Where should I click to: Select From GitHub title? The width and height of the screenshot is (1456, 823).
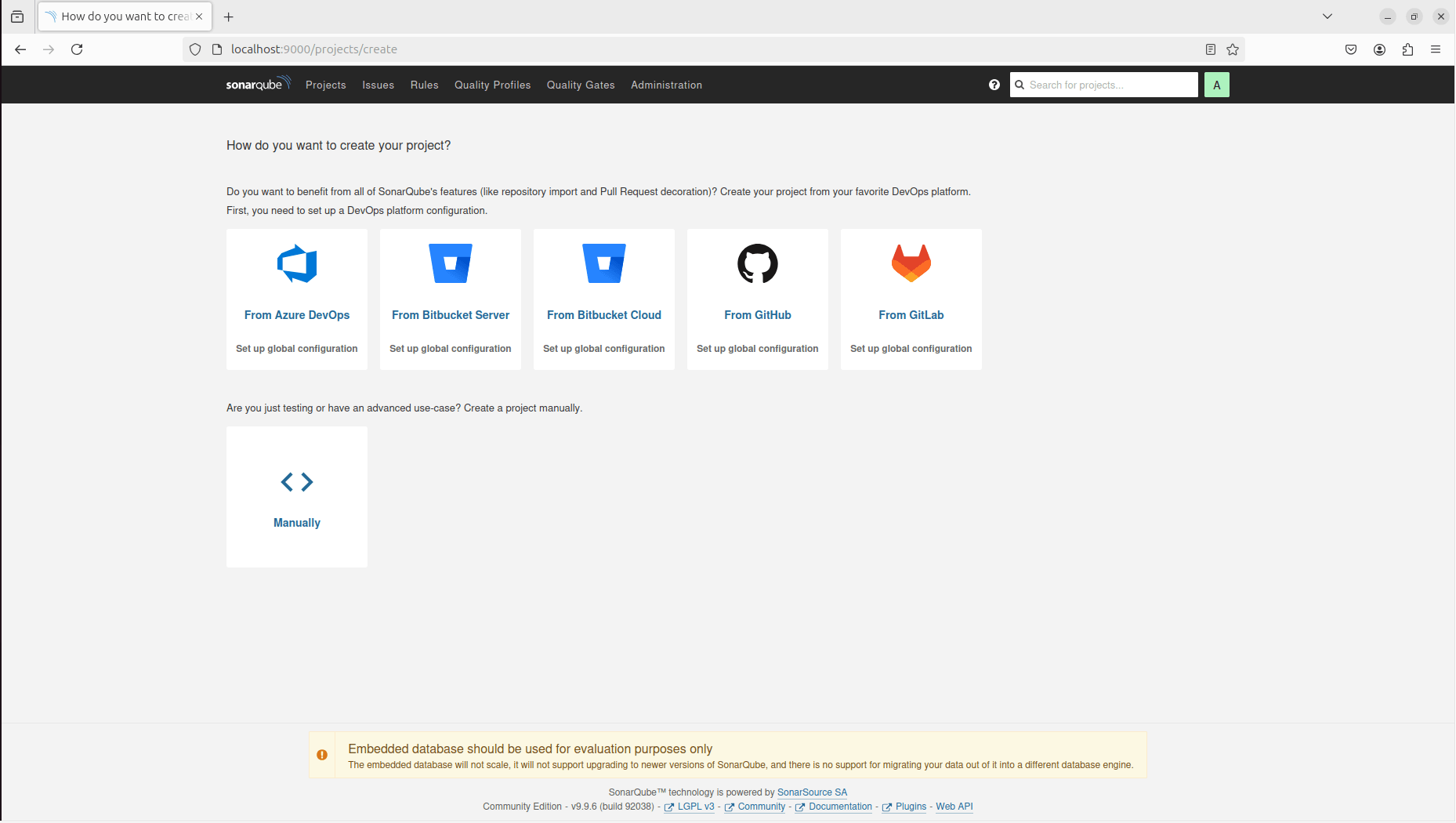[x=758, y=315]
